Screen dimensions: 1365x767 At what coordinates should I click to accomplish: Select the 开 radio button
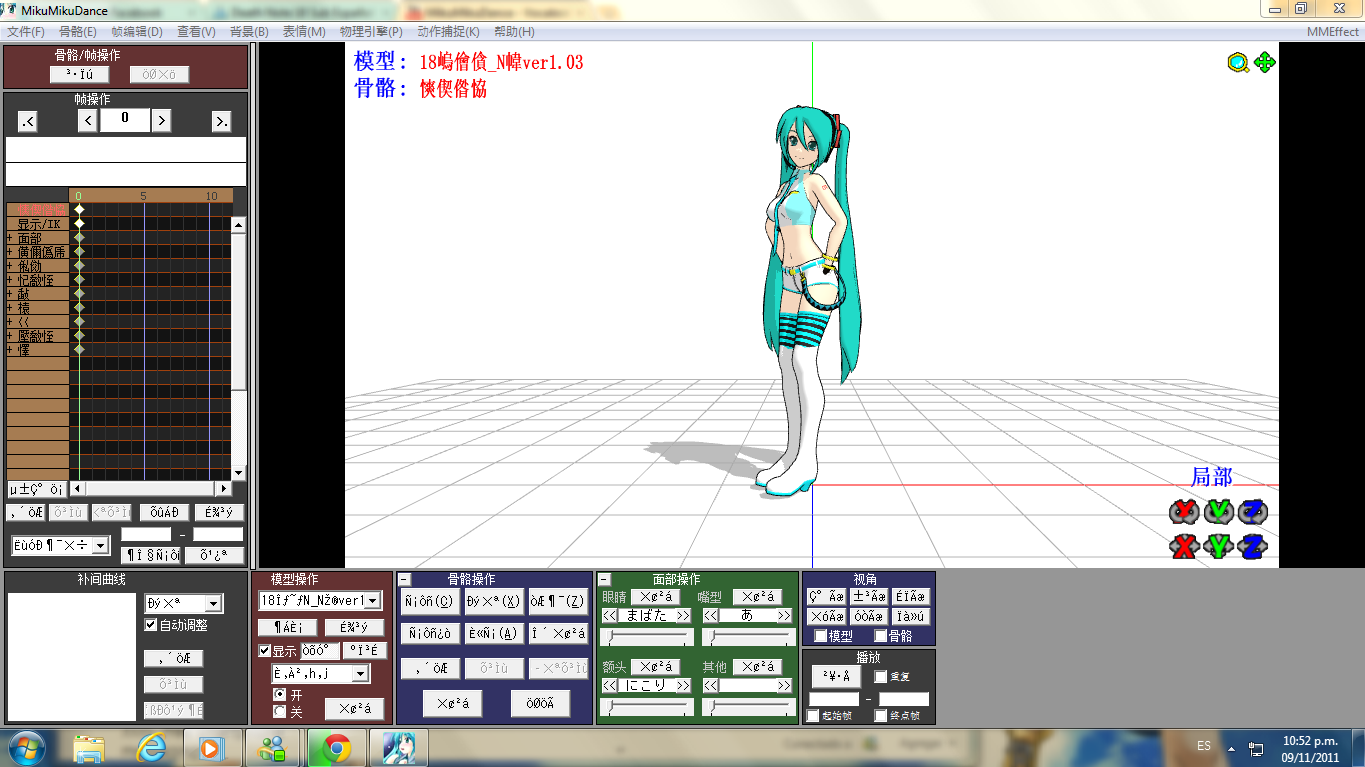[x=279, y=694]
